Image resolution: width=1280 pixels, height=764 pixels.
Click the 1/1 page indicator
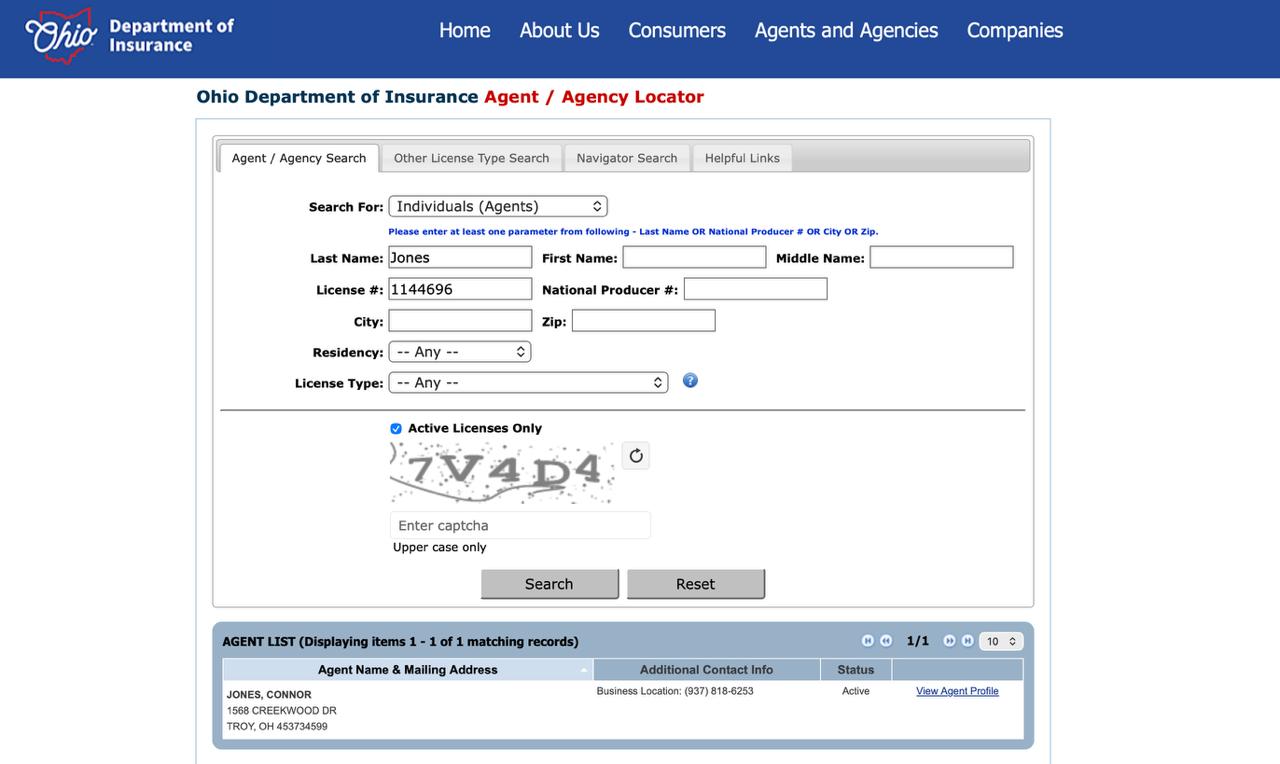tap(918, 641)
